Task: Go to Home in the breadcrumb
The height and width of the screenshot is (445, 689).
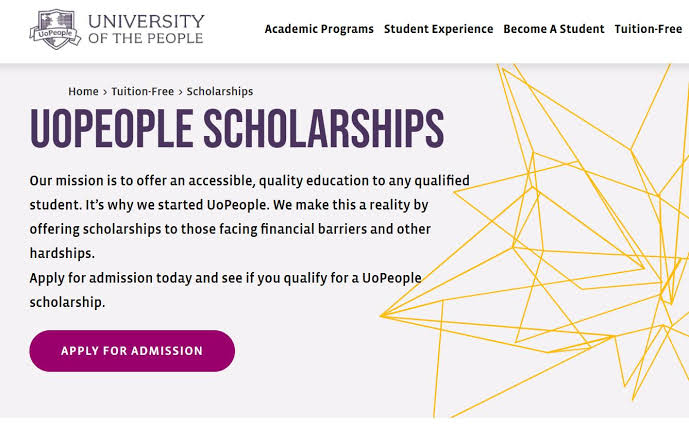Action: pos(83,91)
